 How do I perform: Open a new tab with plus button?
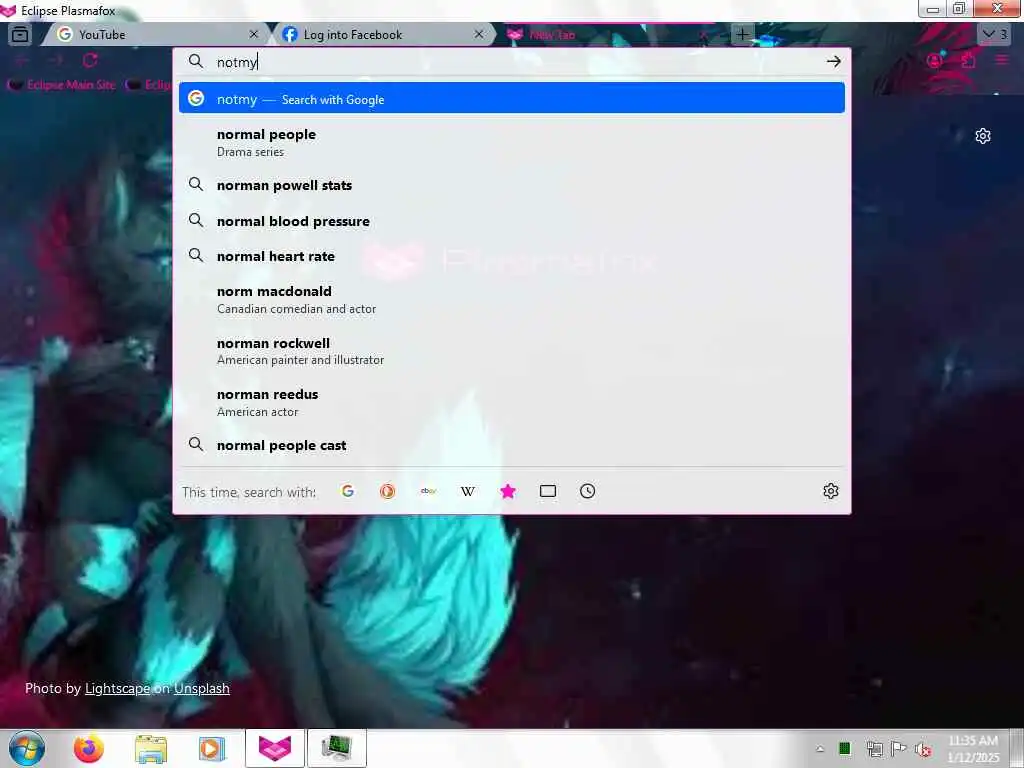[743, 34]
